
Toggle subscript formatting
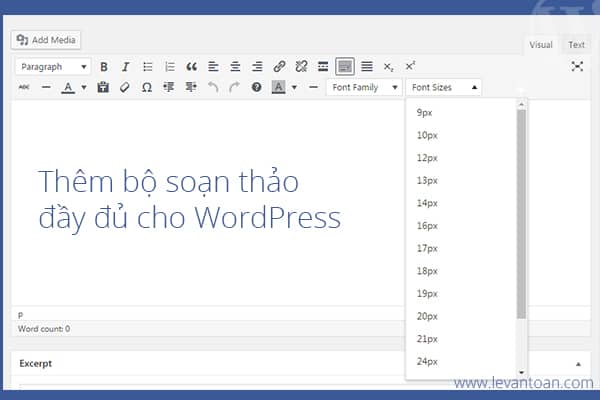tap(388, 67)
